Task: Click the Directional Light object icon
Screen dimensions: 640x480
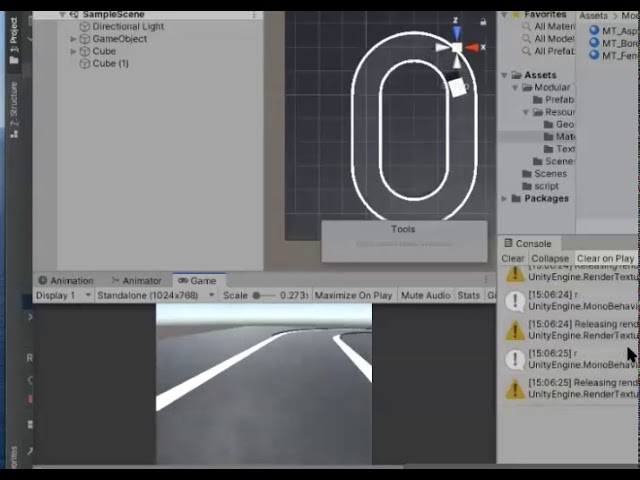Action: 85,27
